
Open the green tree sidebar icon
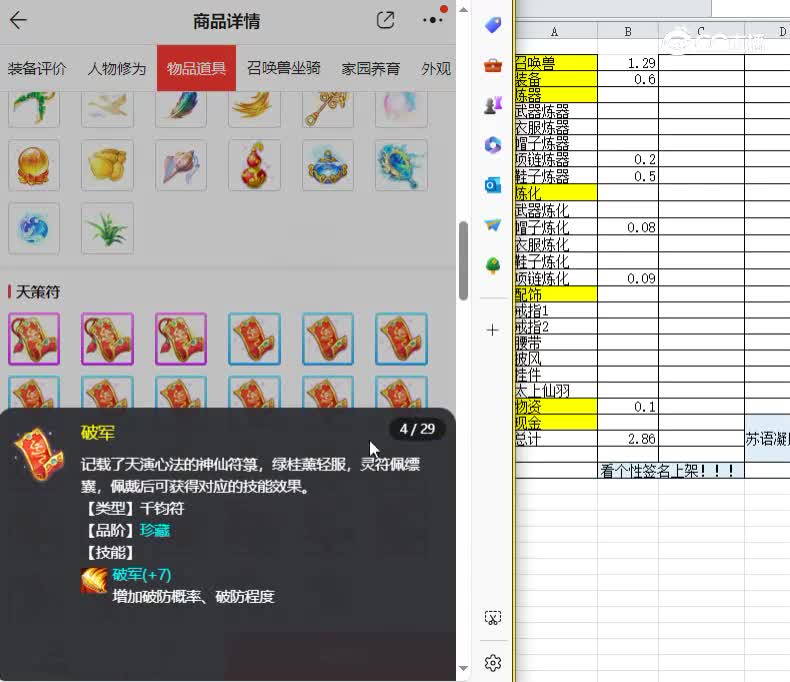pos(493,265)
